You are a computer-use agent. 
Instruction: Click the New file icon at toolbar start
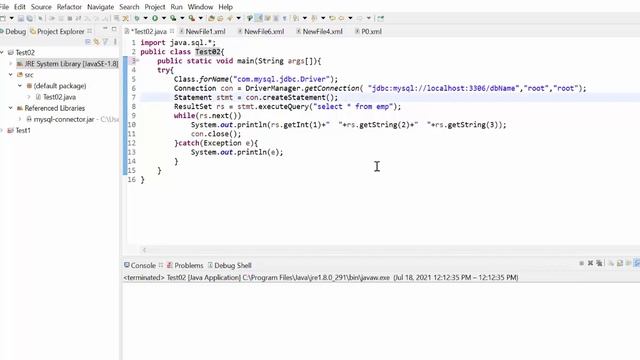[2, 18]
